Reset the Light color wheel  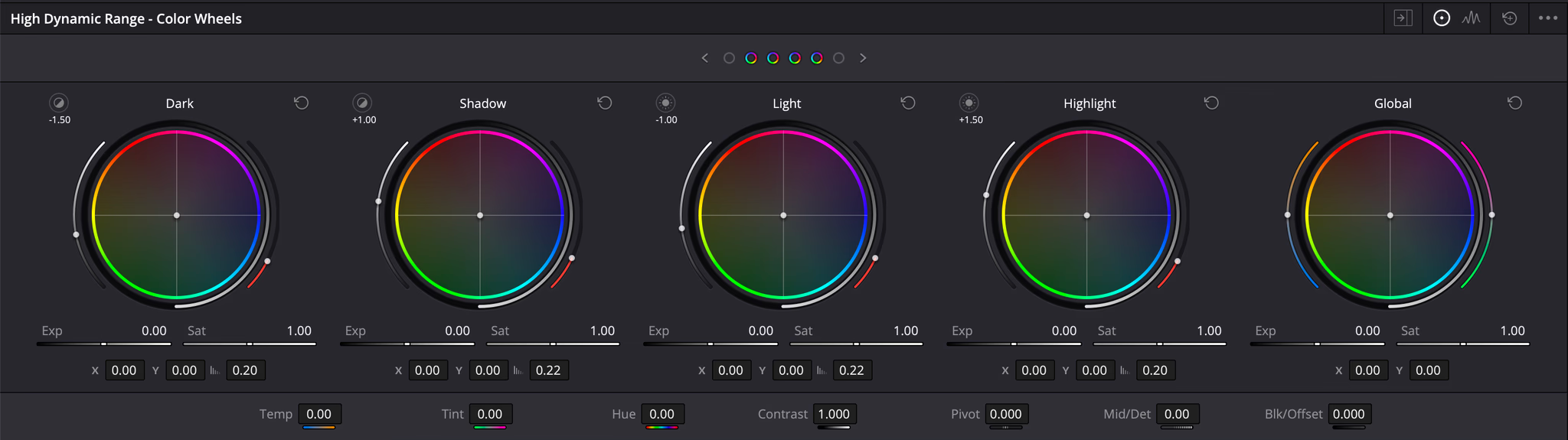[907, 103]
